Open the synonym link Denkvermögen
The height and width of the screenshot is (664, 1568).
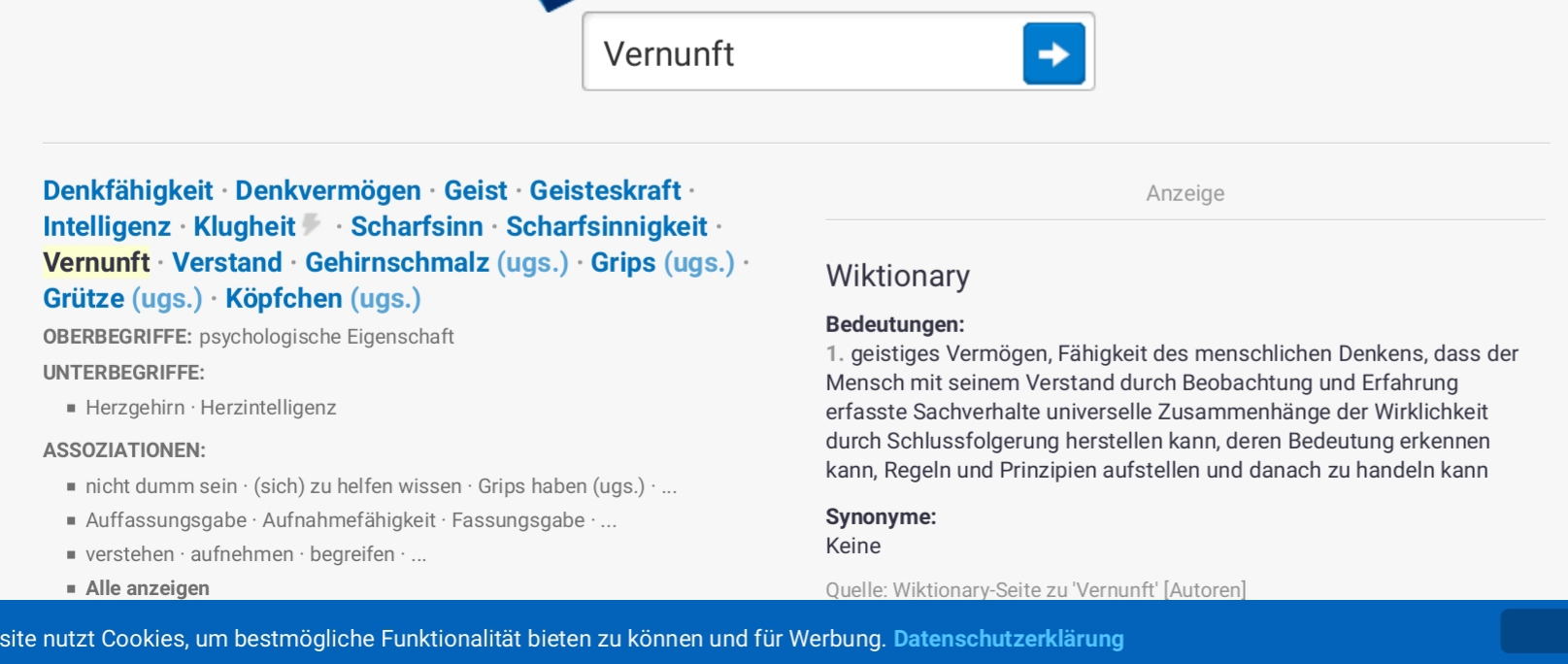tap(328, 190)
